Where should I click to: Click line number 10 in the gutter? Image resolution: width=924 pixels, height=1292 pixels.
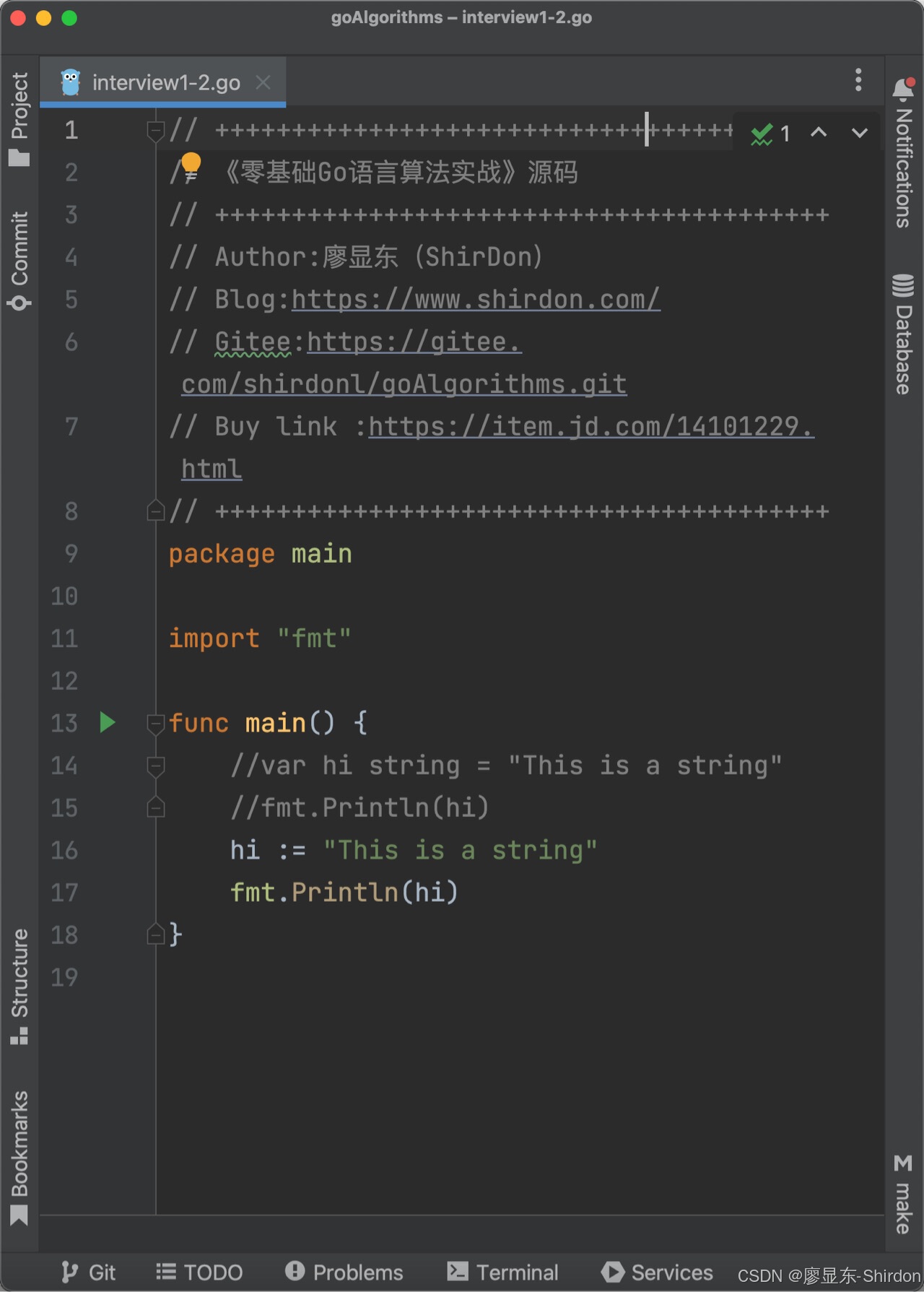(x=64, y=597)
